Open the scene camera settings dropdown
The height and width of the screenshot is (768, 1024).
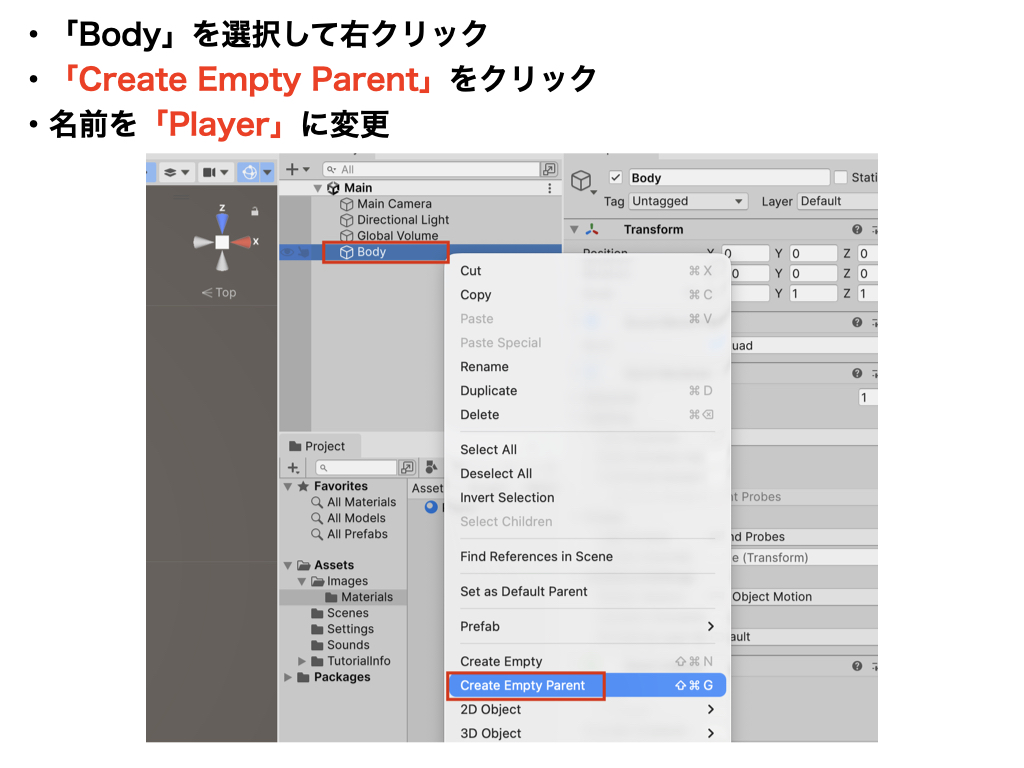point(216,172)
